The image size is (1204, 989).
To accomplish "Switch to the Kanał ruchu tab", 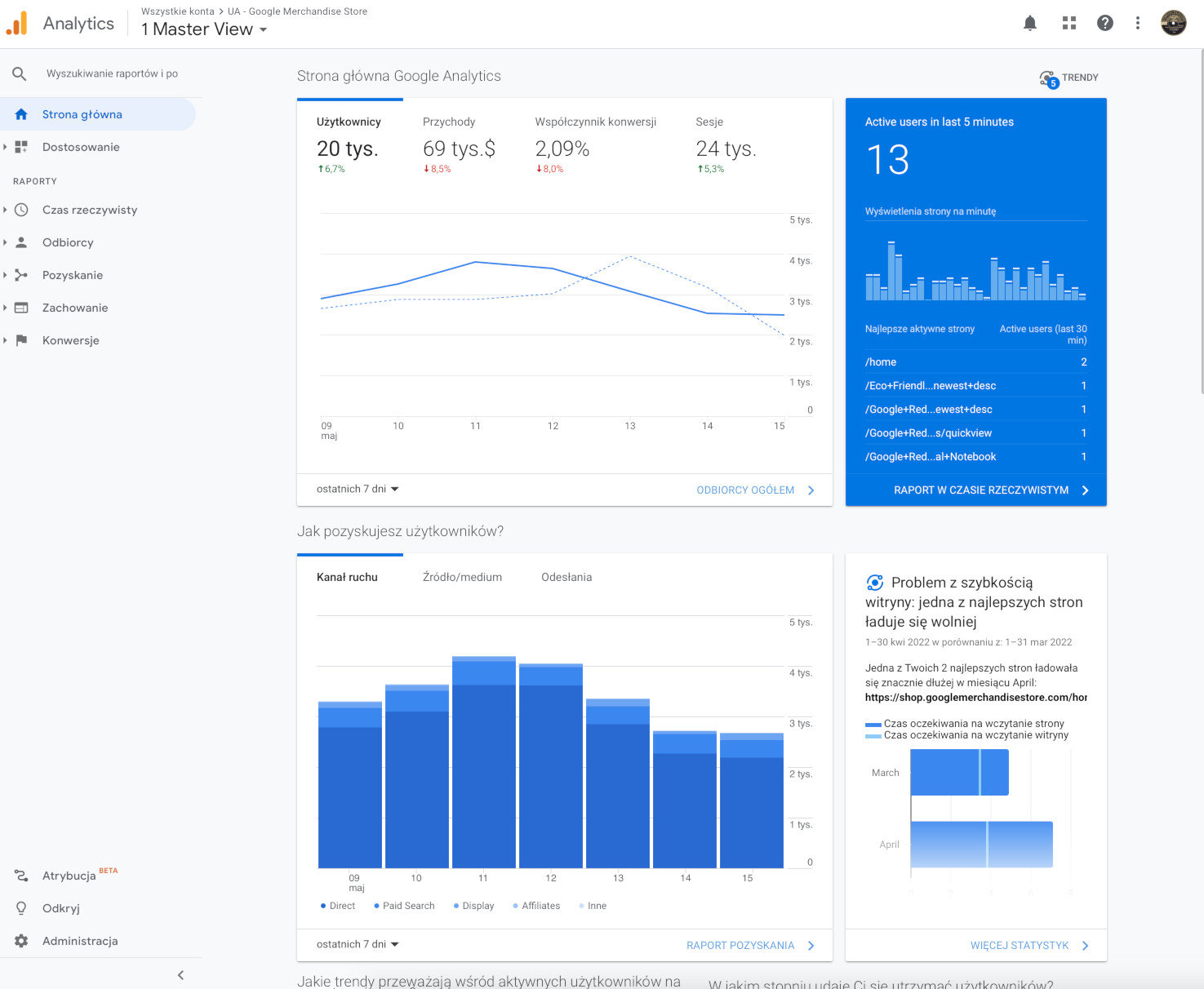I will [x=348, y=577].
